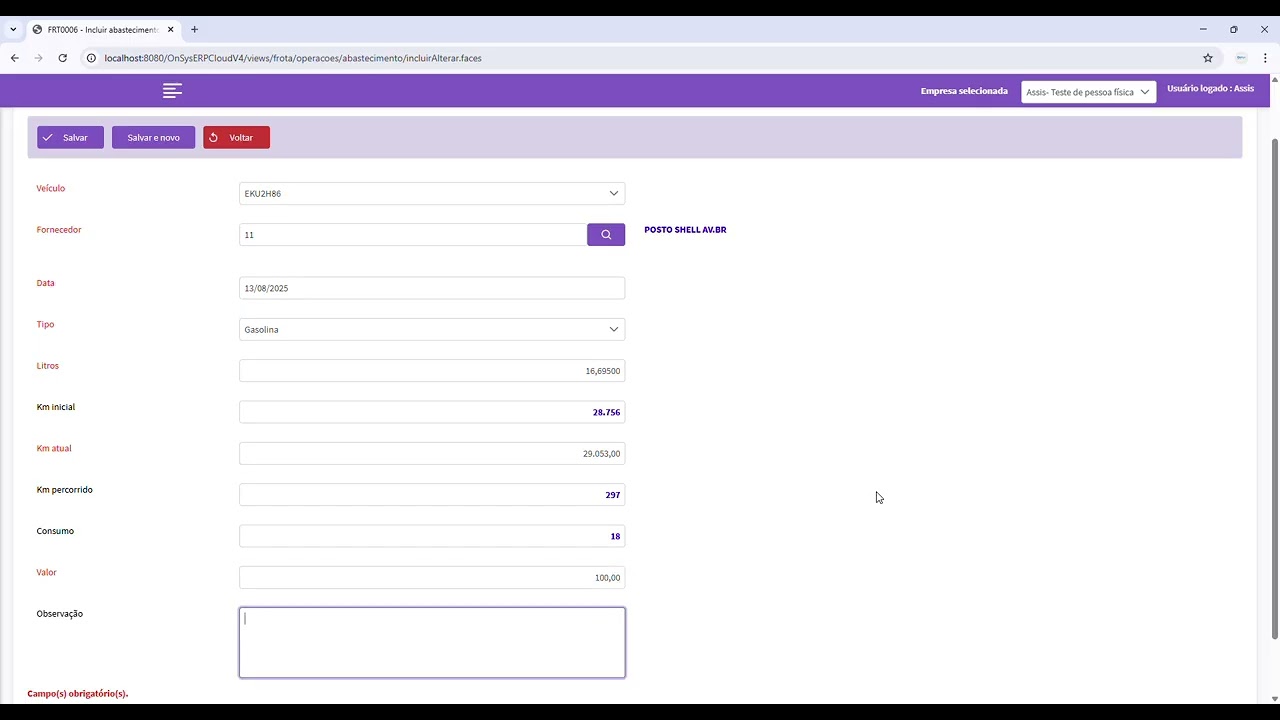Click the Km inicial field 28.756

[432, 412]
